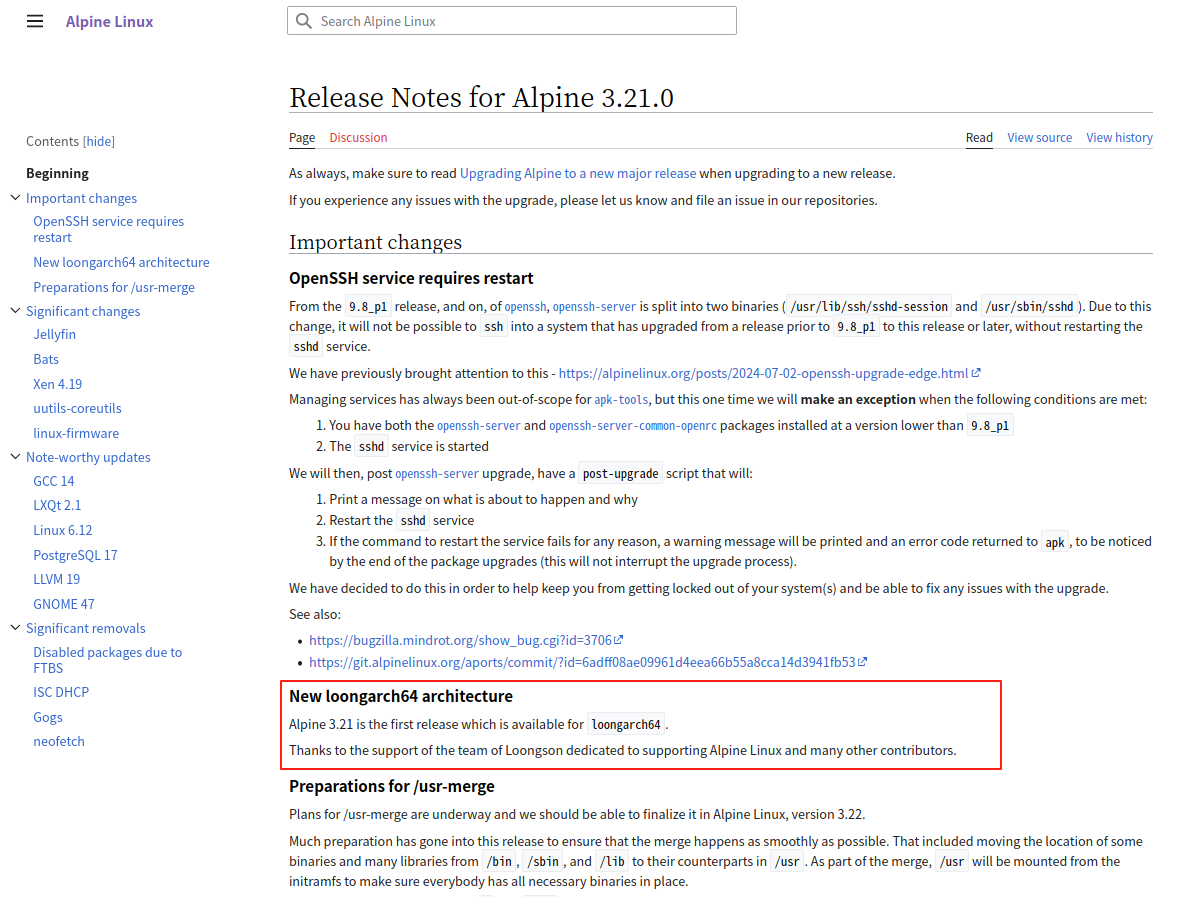Open Upgrading Alpine to a new major release
This screenshot has height=897, width=1203.
pos(577,173)
